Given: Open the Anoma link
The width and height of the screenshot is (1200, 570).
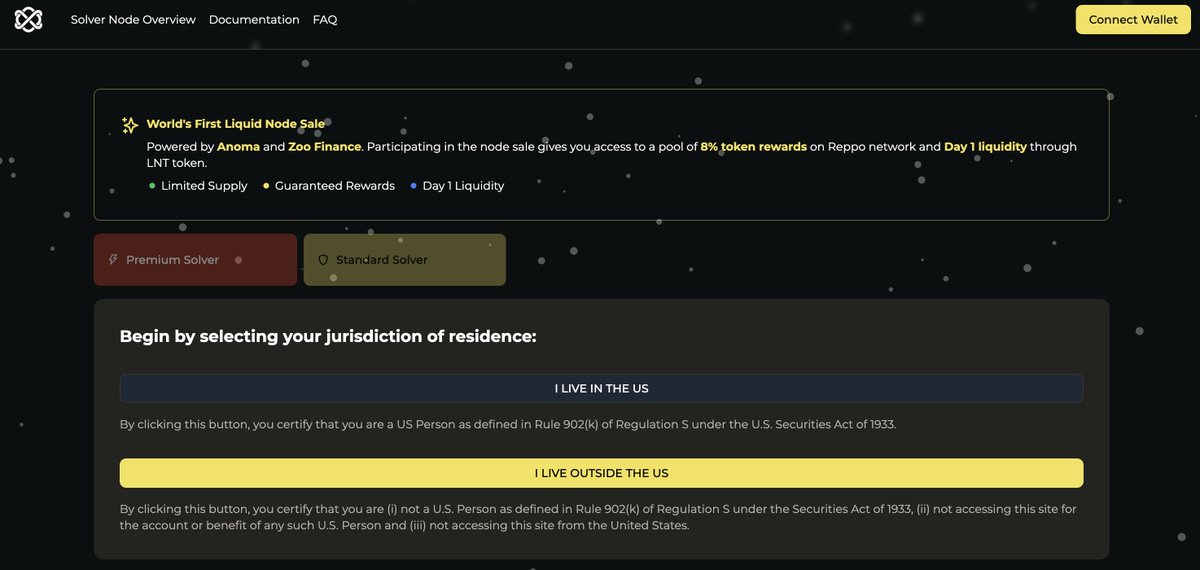Looking at the screenshot, I should (238, 147).
